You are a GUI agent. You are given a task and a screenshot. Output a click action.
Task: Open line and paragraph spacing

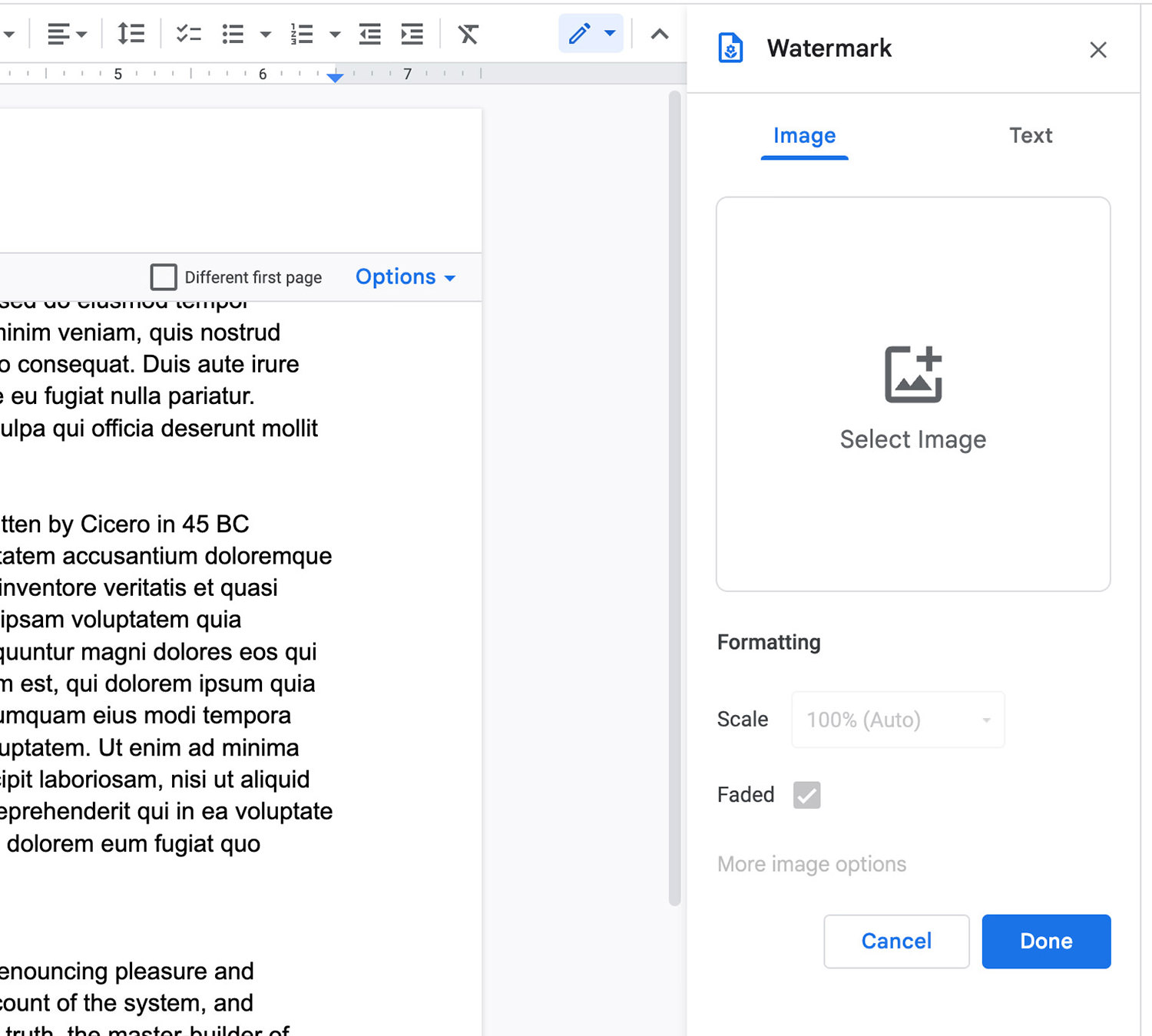pos(131,34)
